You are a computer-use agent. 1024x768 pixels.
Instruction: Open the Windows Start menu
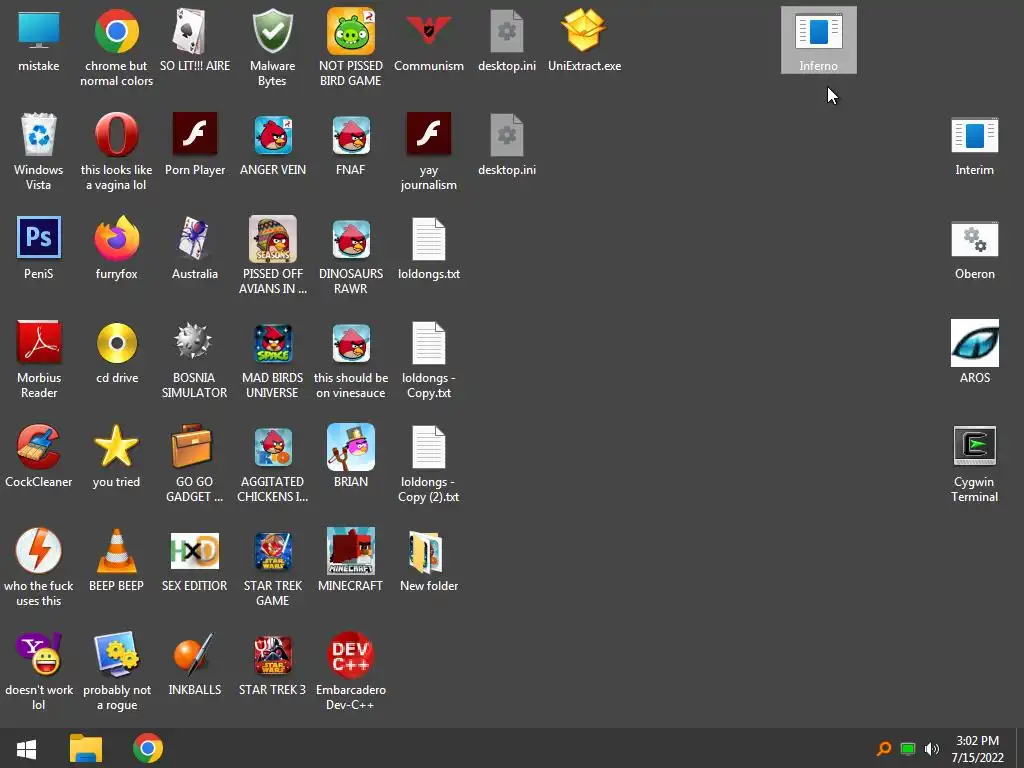coord(26,748)
